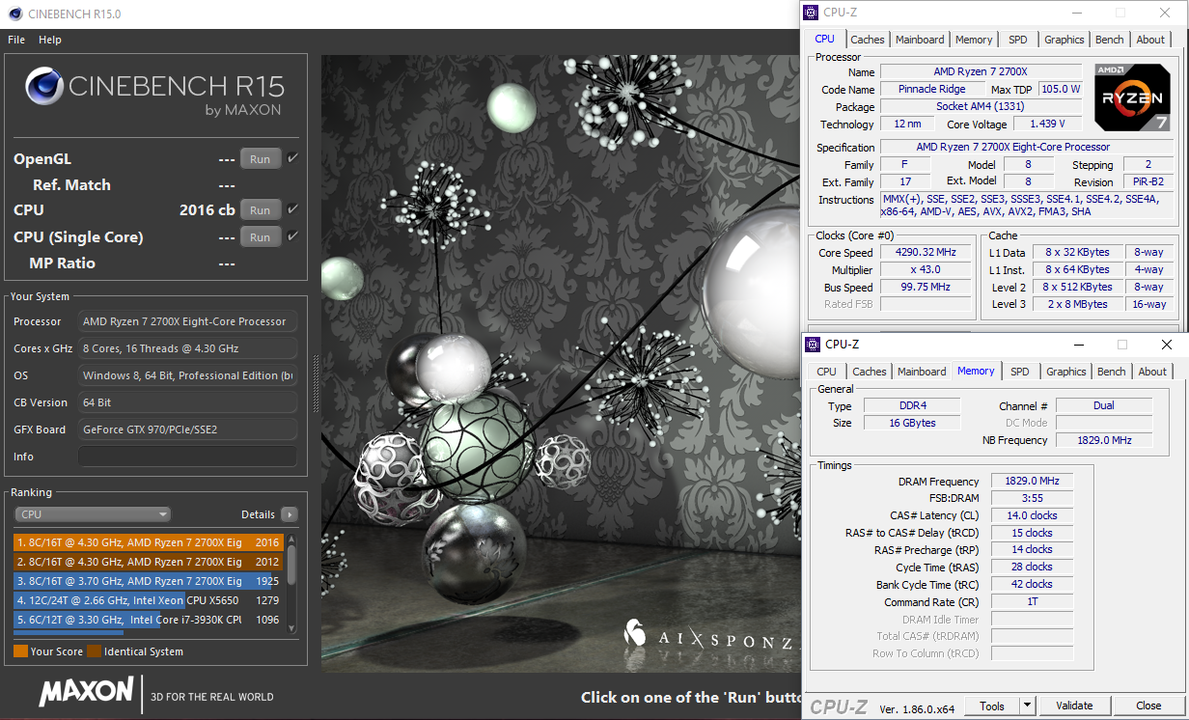Click the Core Voltage value 1.439 V
Screen dimensions: 1189x720
(x=1047, y=124)
